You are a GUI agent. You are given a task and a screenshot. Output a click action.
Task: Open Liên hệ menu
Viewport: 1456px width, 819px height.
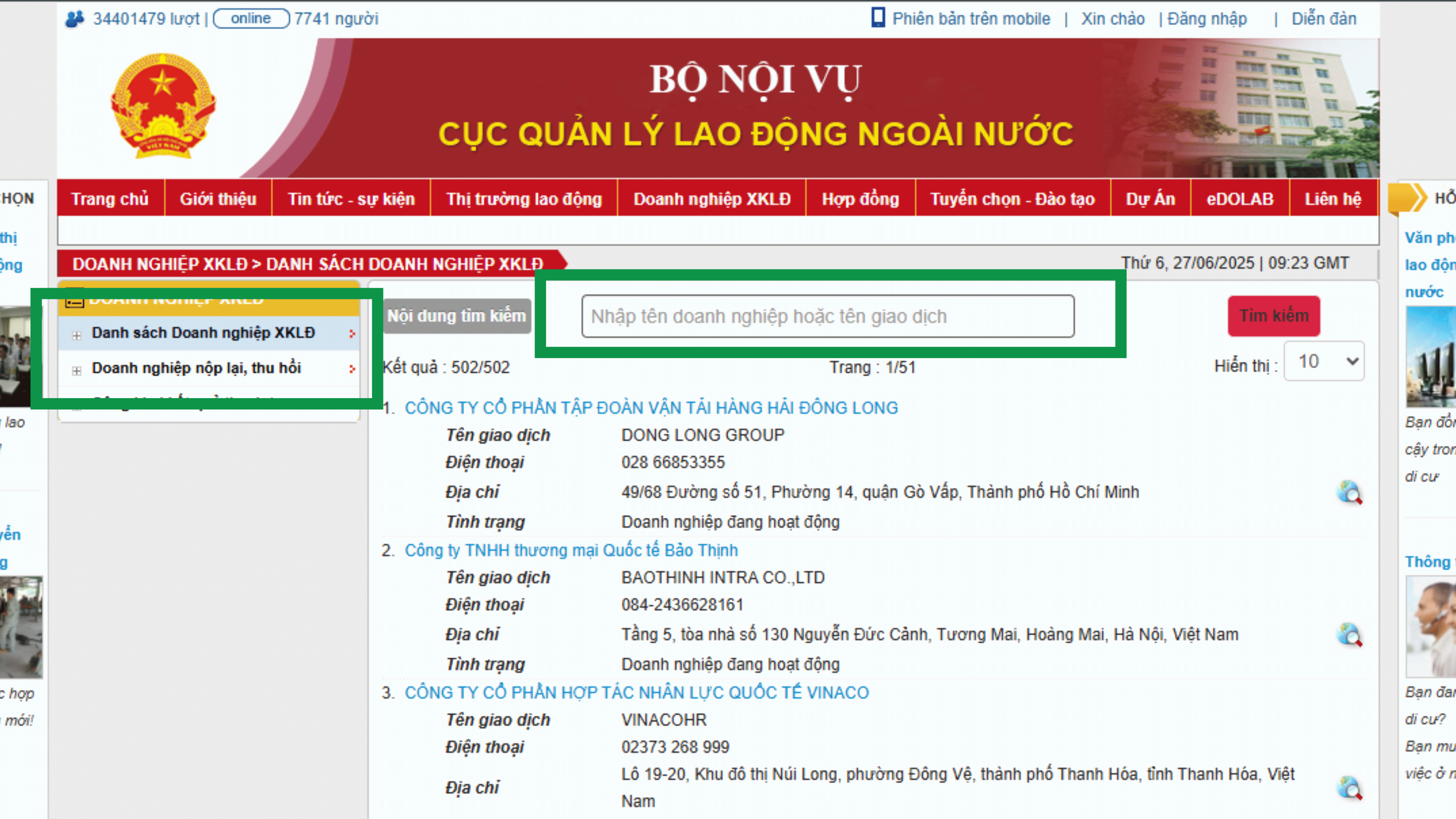(1333, 199)
